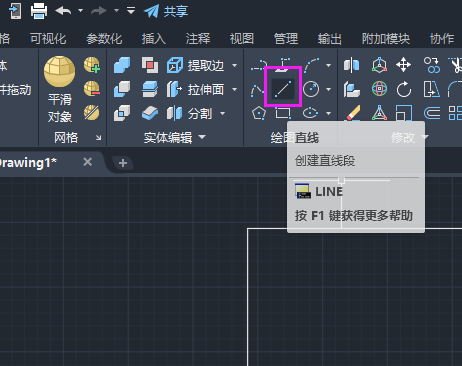462x366 pixels.
Task: Click the 拉伸面 extrude faces button
Action: pos(196,89)
